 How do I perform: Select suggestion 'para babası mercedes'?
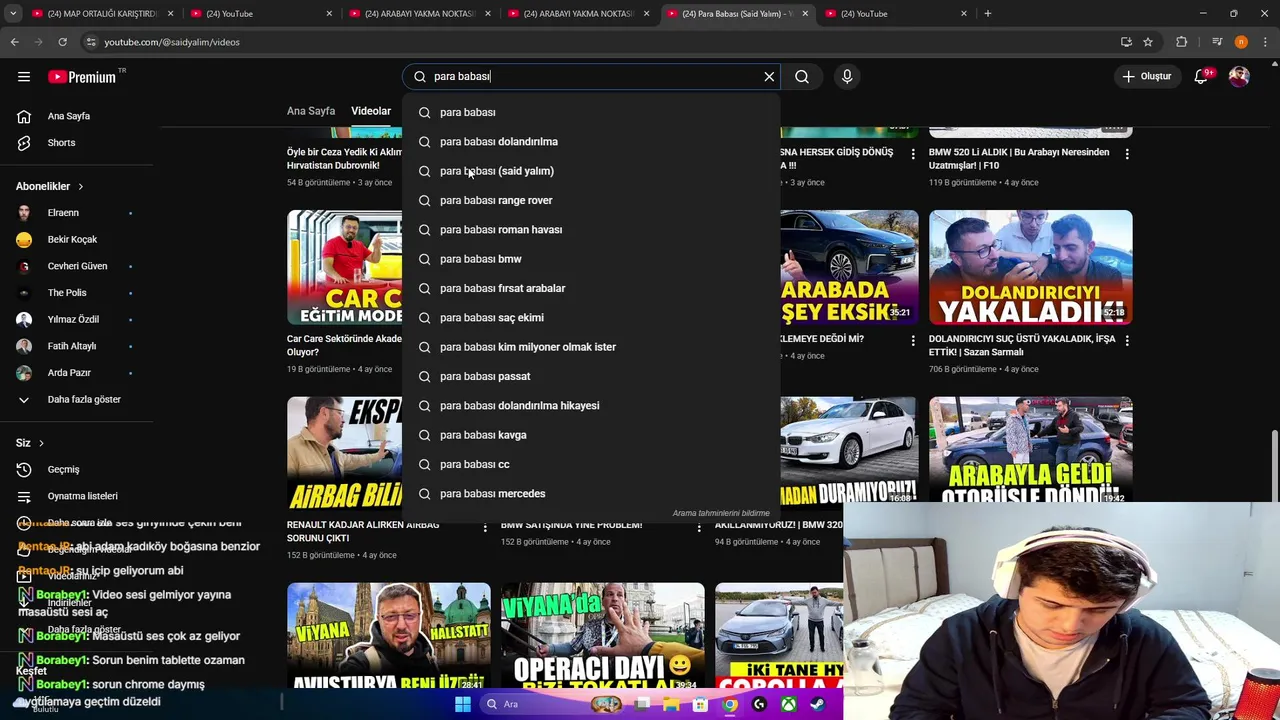590,494
